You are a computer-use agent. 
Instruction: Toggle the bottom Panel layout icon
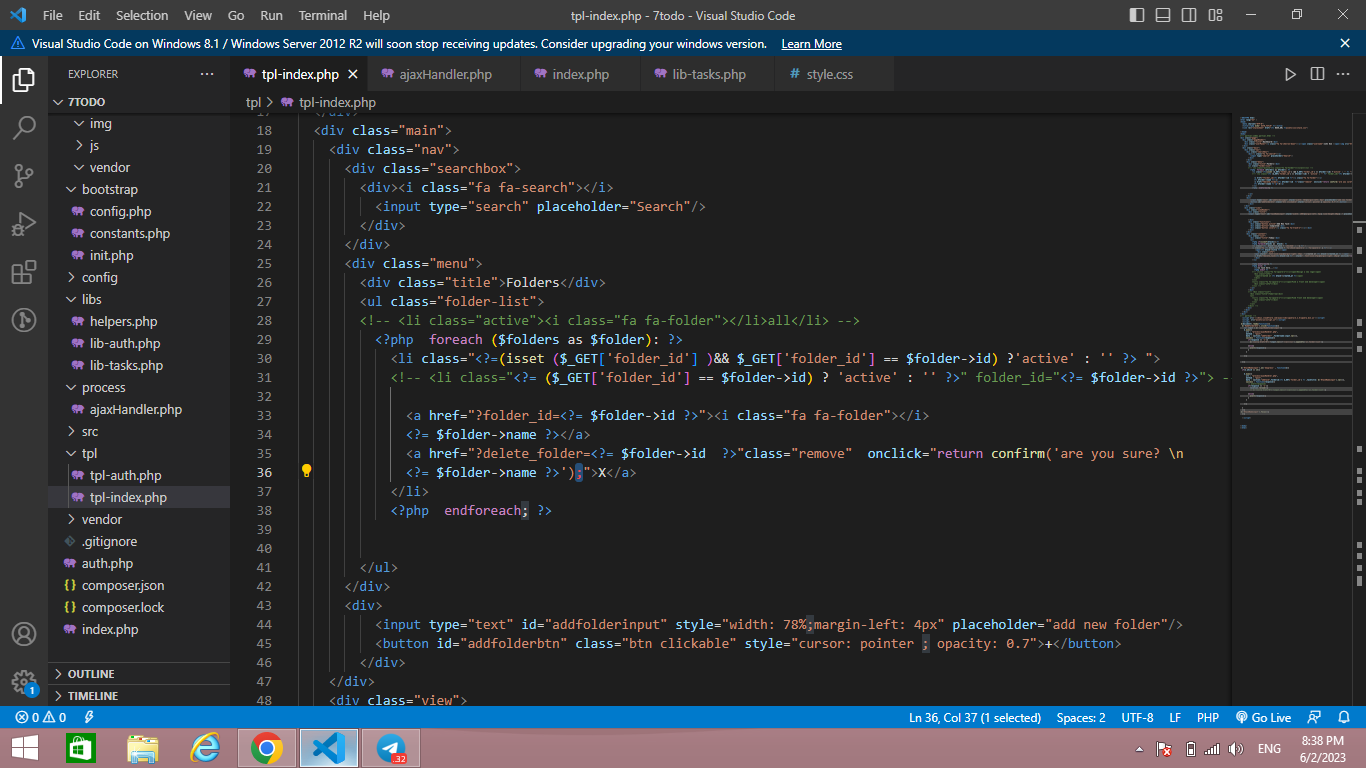pyautogui.click(x=1163, y=15)
